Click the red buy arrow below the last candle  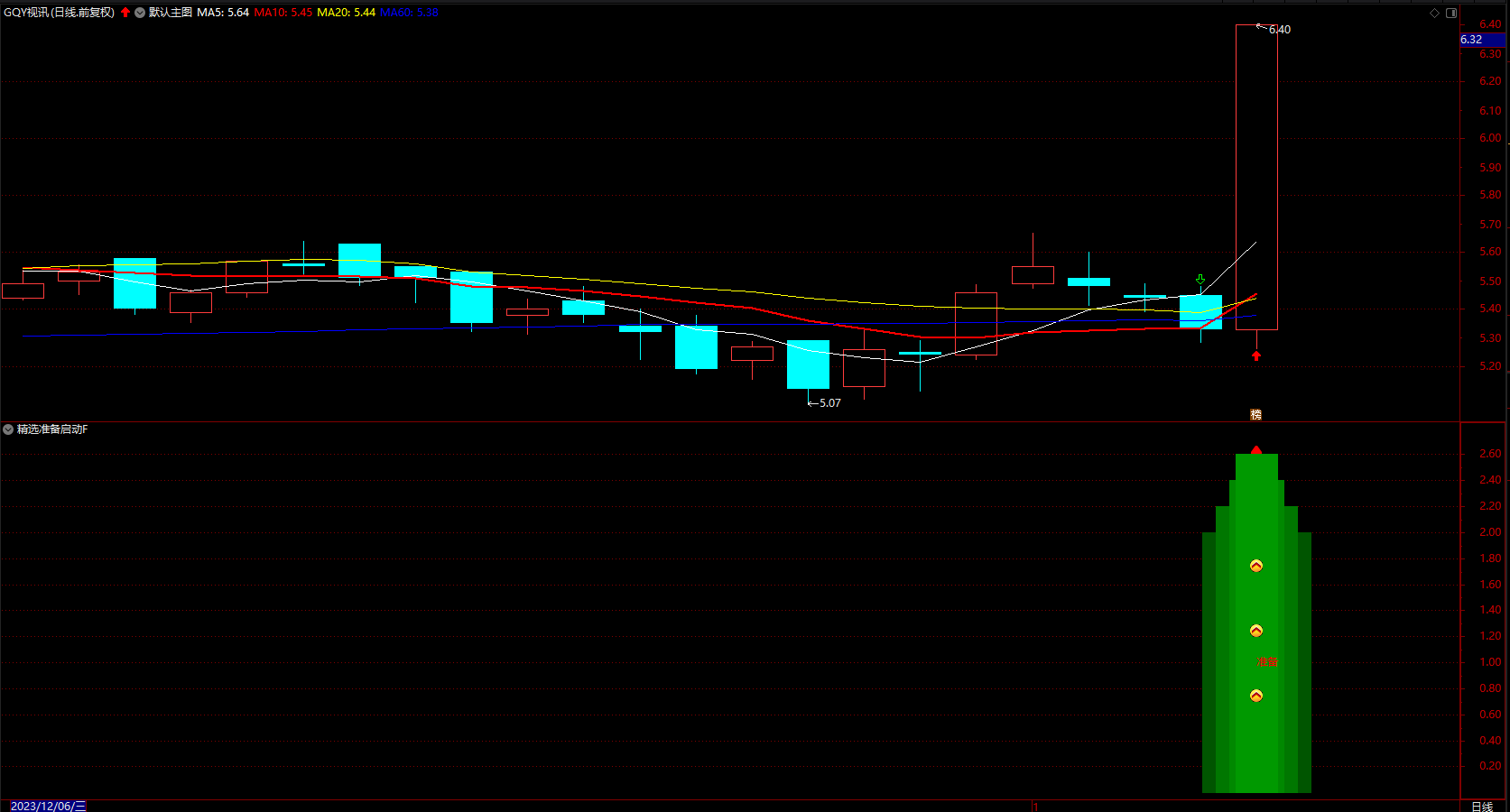[x=1255, y=355]
